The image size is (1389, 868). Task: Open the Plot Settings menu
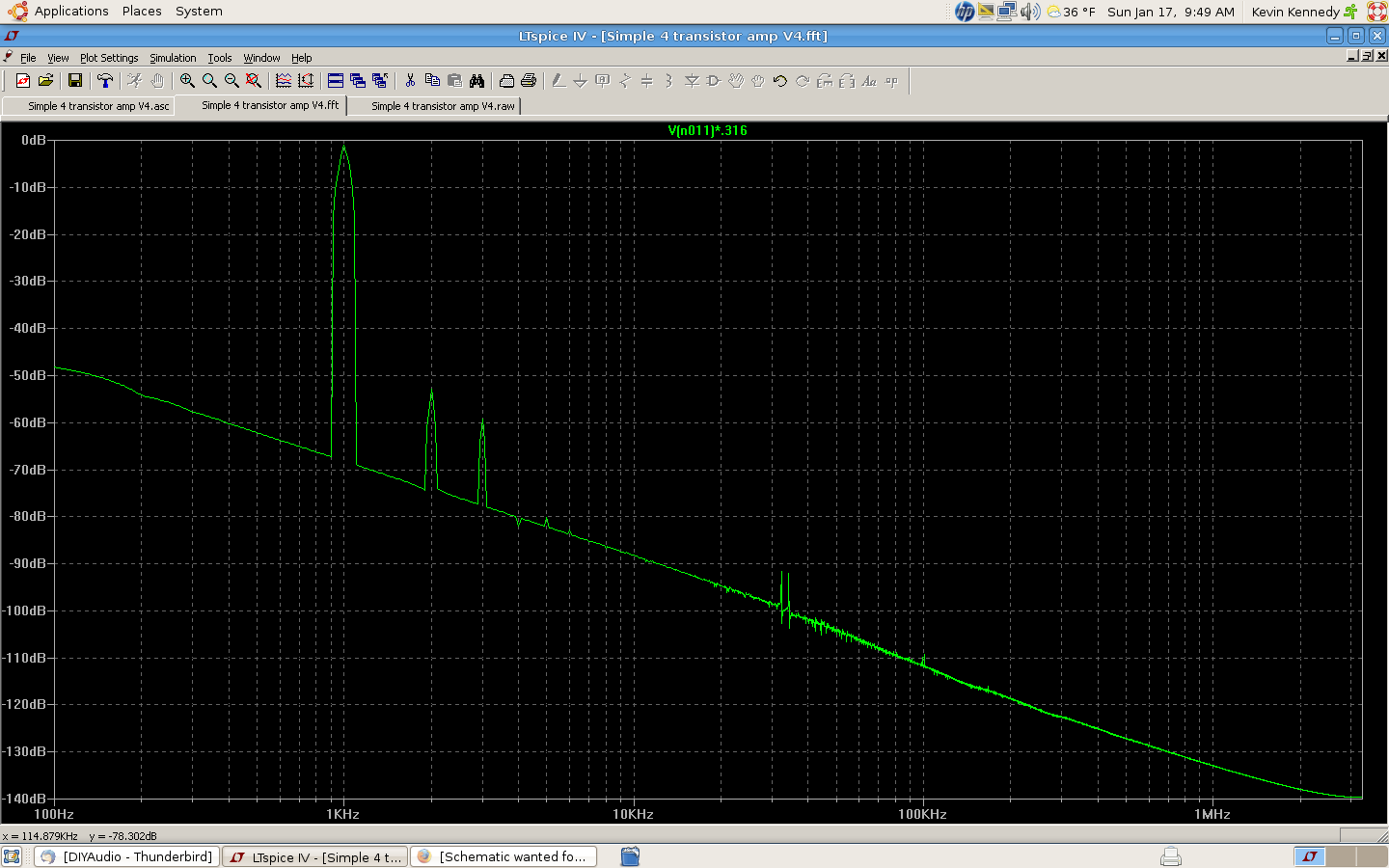pos(109,58)
